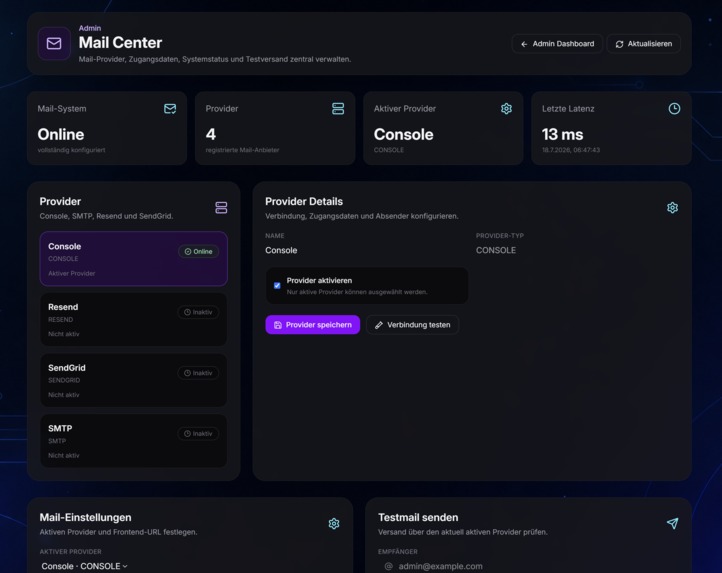The width and height of the screenshot is (722, 573).
Task: Click the Online status badge on Console
Action: 198,251
